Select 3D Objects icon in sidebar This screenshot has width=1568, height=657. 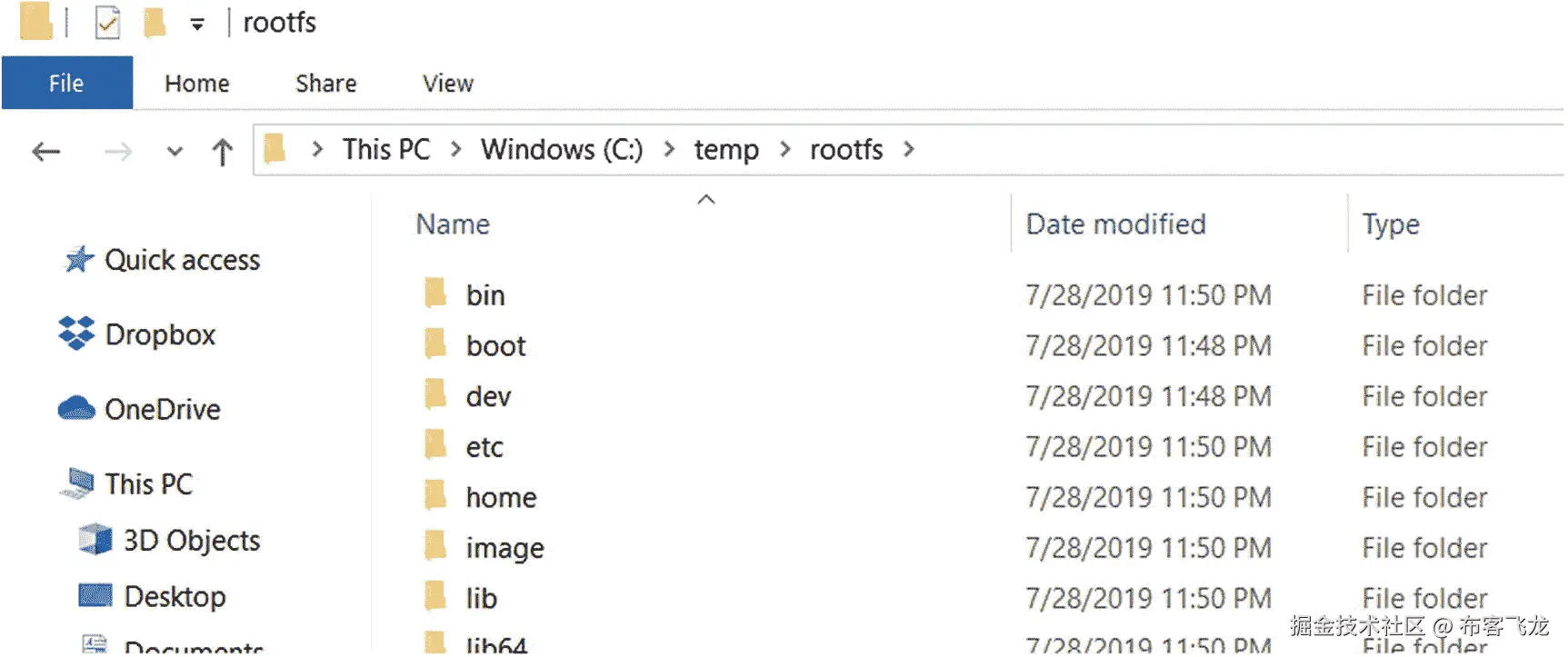[x=95, y=540]
